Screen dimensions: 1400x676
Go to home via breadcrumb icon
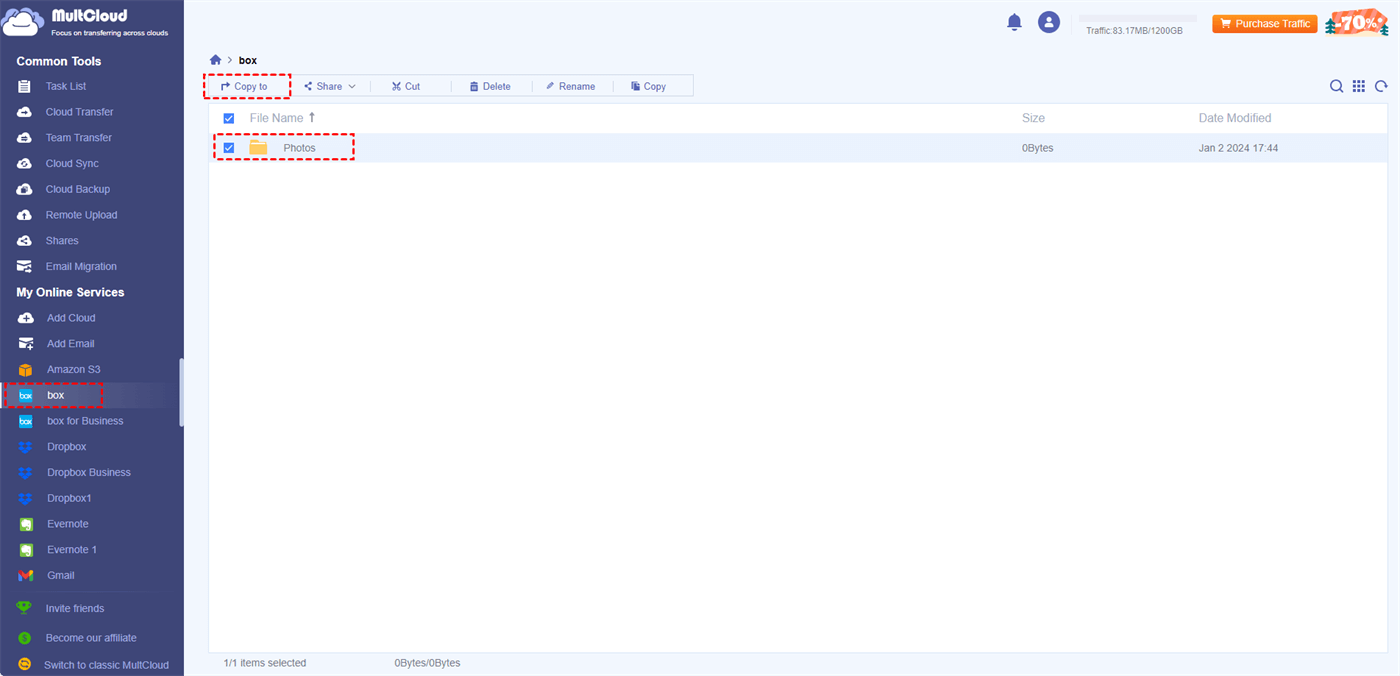215,60
